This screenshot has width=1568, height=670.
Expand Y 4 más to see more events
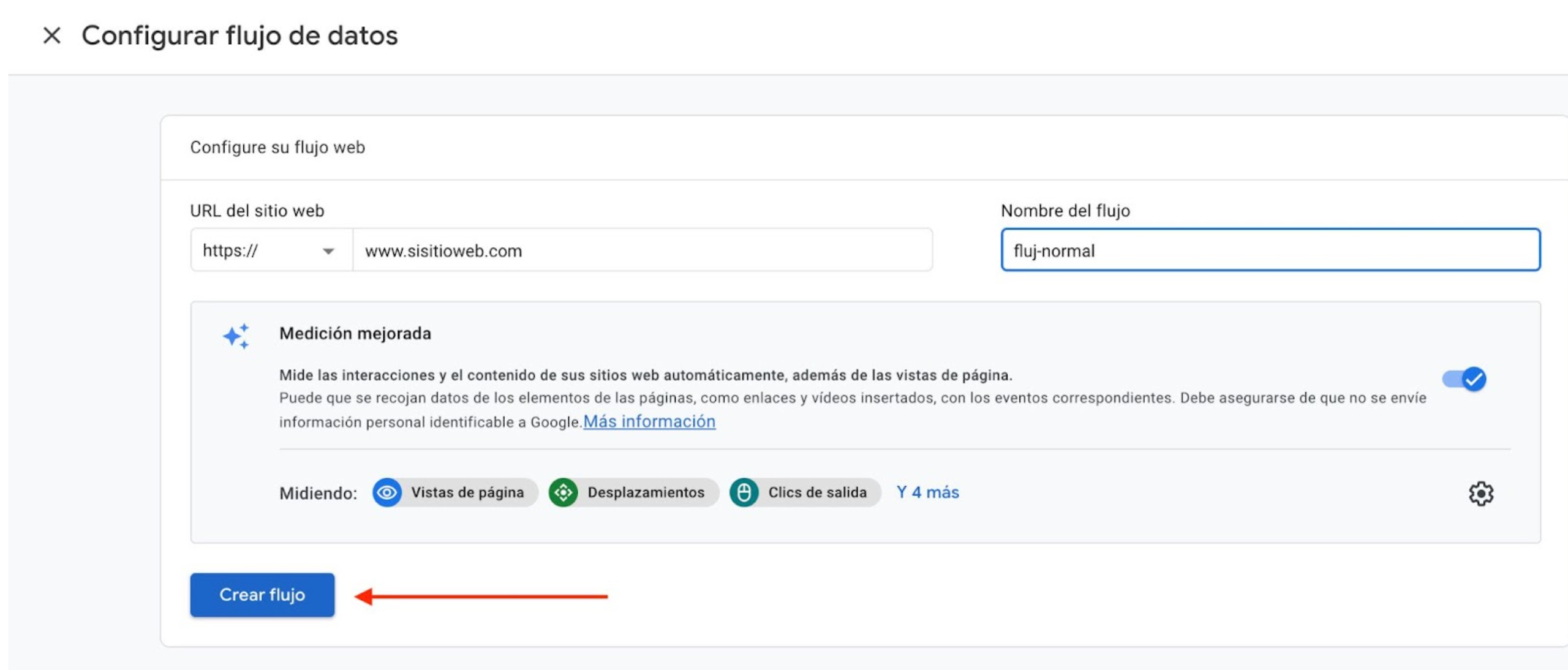927,492
